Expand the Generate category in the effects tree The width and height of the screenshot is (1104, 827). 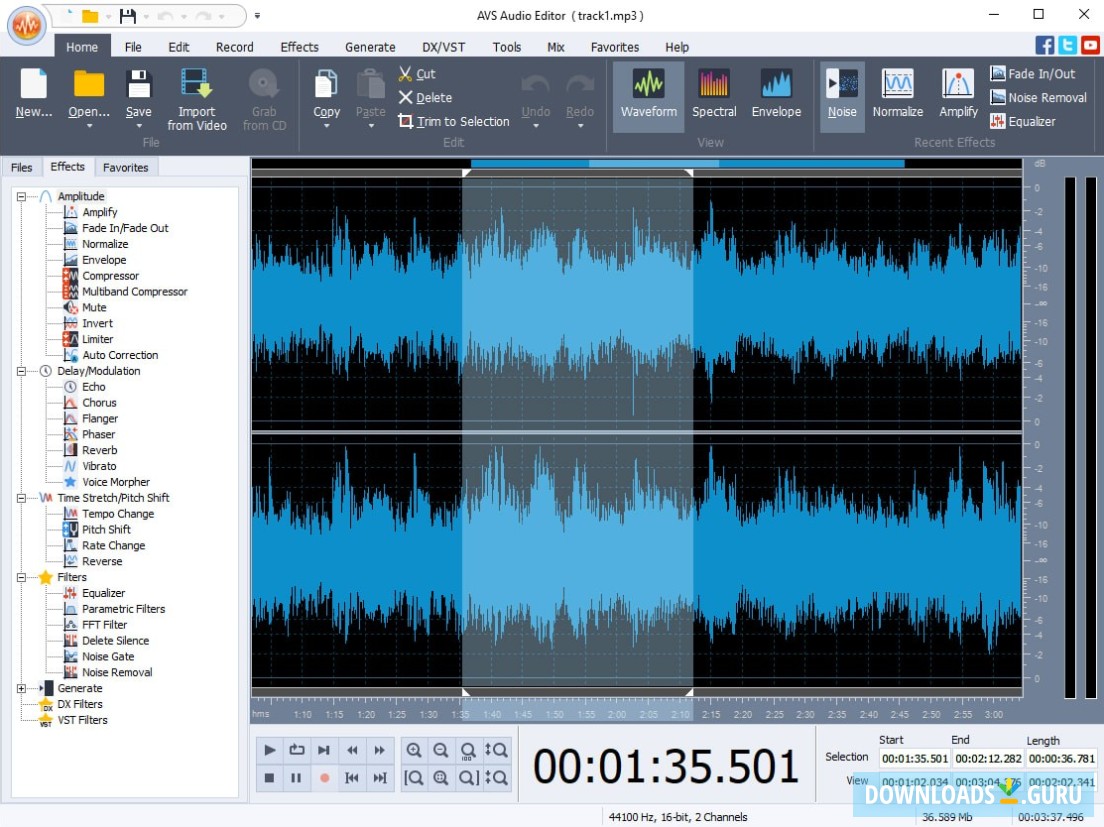[x=22, y=688]
